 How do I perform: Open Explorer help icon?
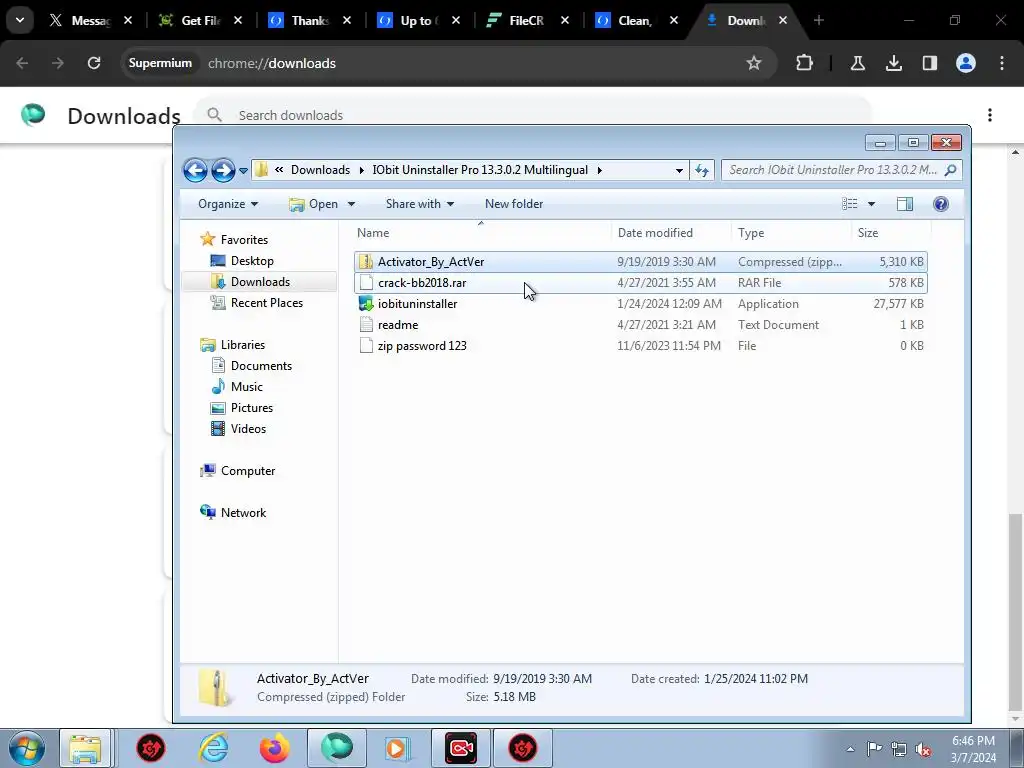pos(940,204)
